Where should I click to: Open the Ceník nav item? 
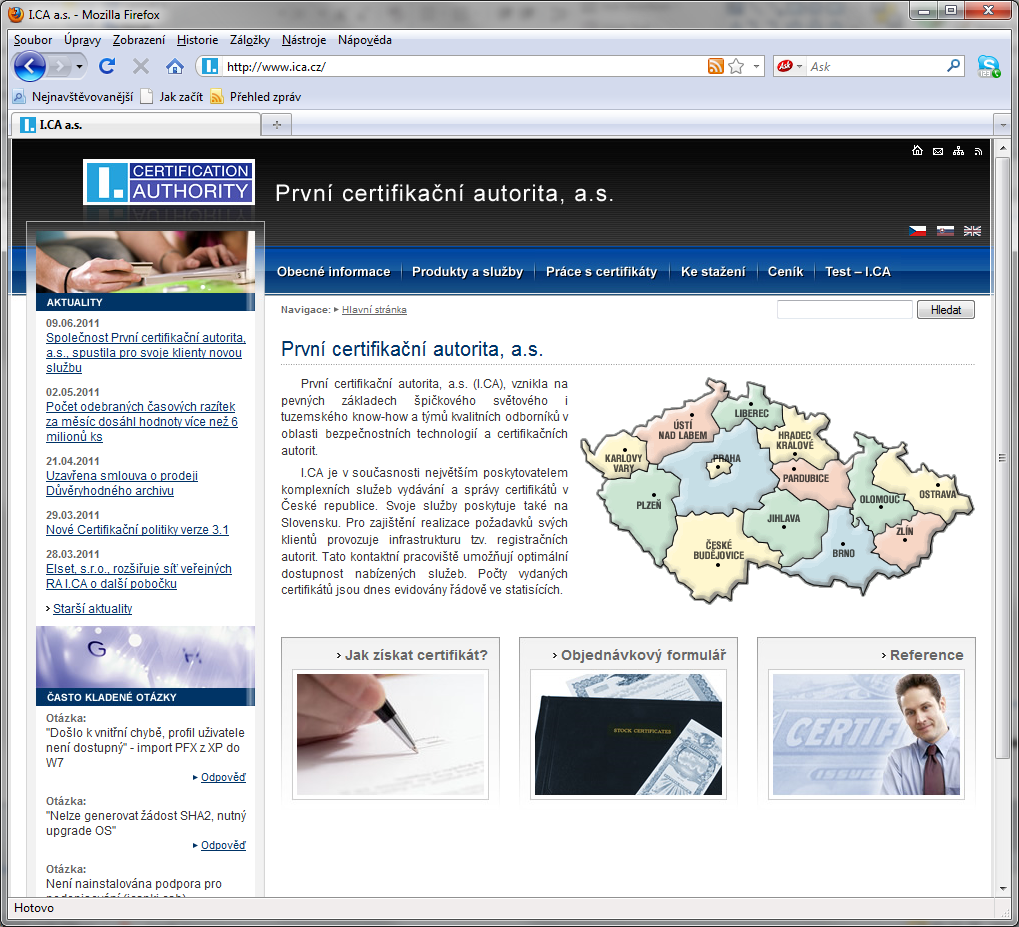[x=785, y=272]
